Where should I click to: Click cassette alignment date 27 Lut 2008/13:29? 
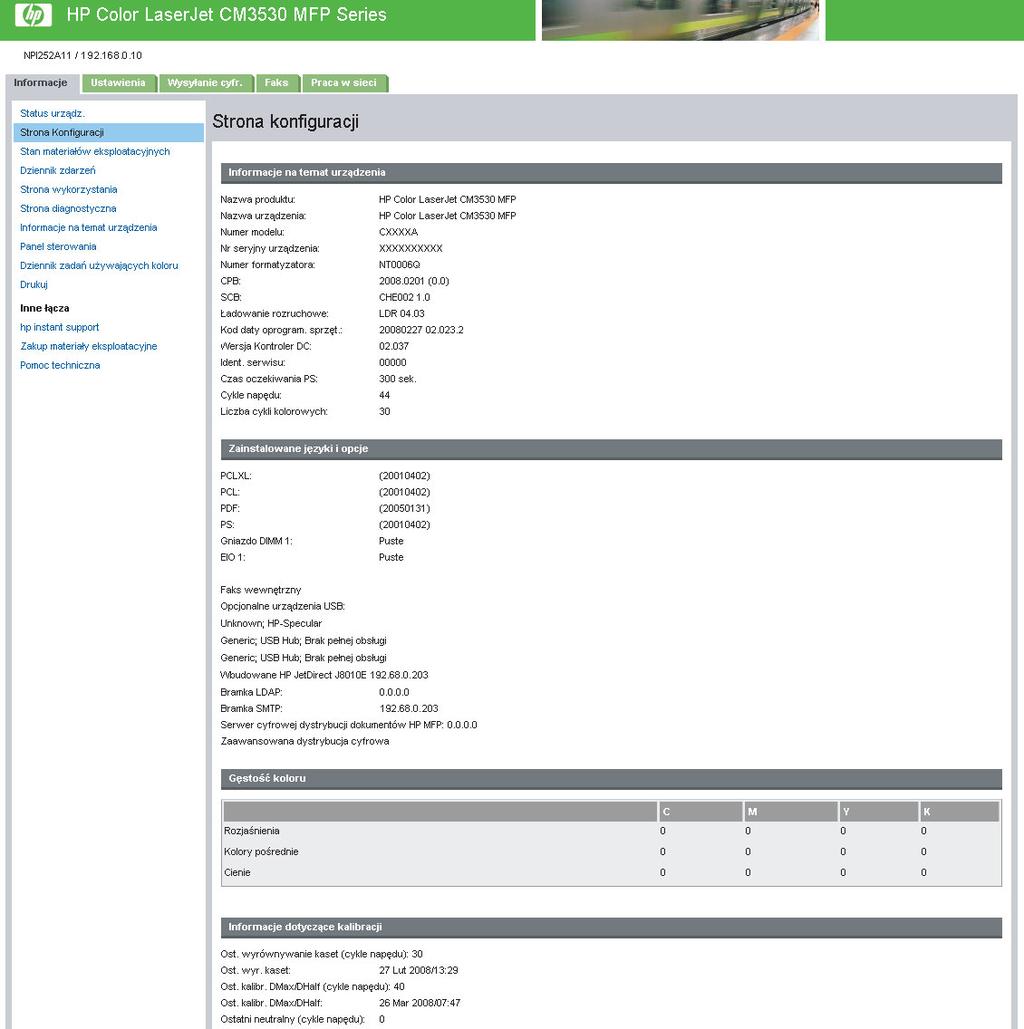(419, 971)
